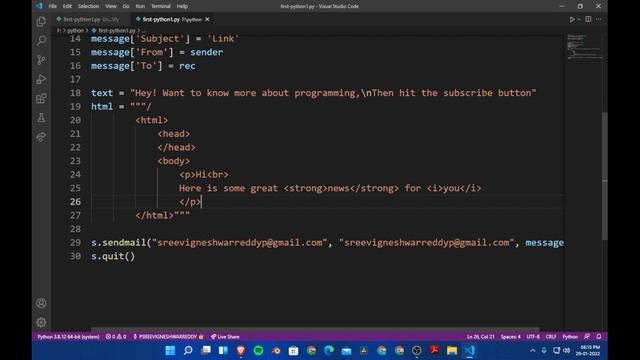Change end of line sequence CRLF
Viewport: 640px width, 360px height.
pyautogui.click(x=551, y=337)
